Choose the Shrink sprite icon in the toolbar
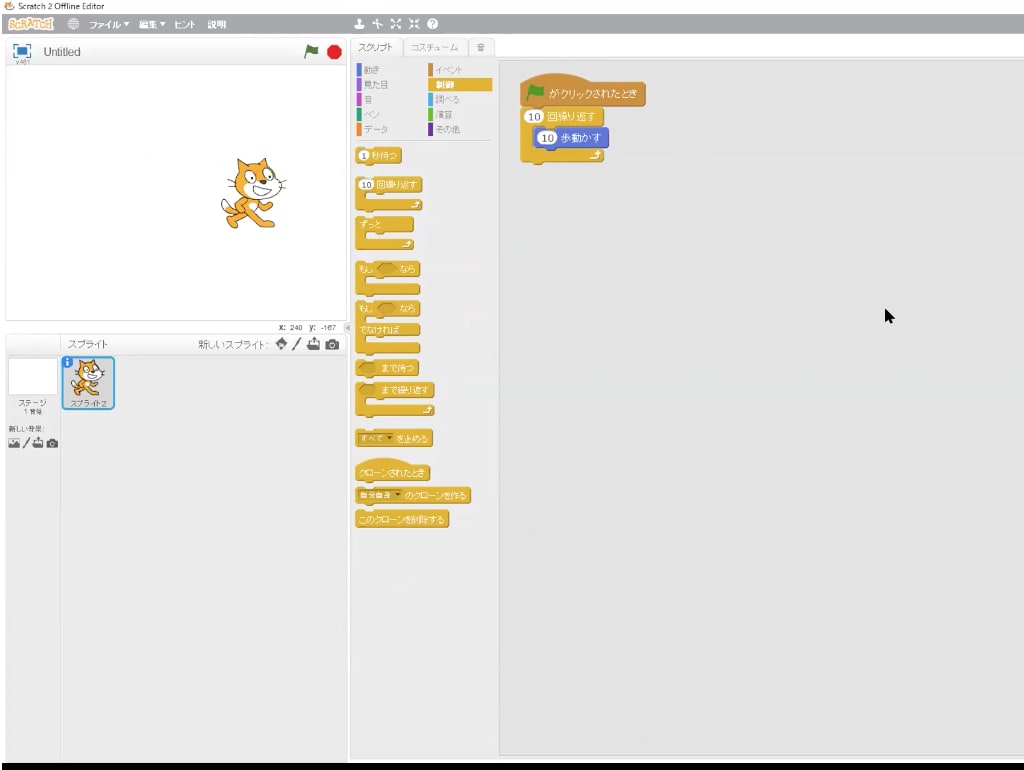The image size is (1024, 770). coord(414,24)
